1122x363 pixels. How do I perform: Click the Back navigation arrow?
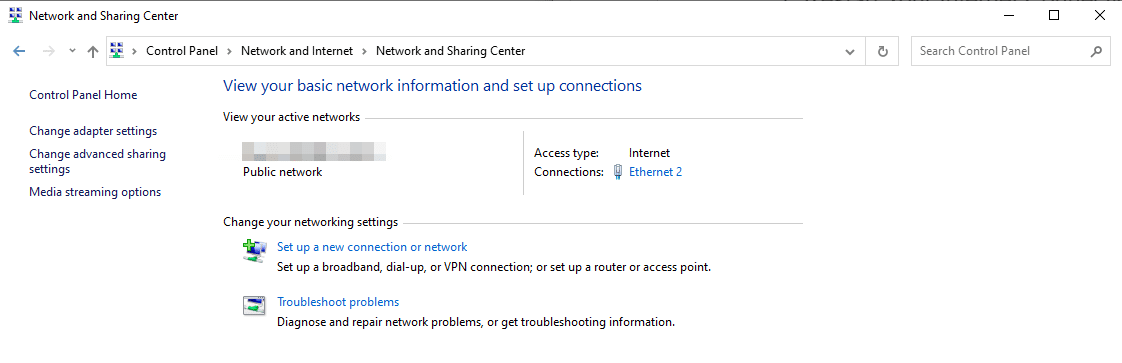(x=19, y=51)
